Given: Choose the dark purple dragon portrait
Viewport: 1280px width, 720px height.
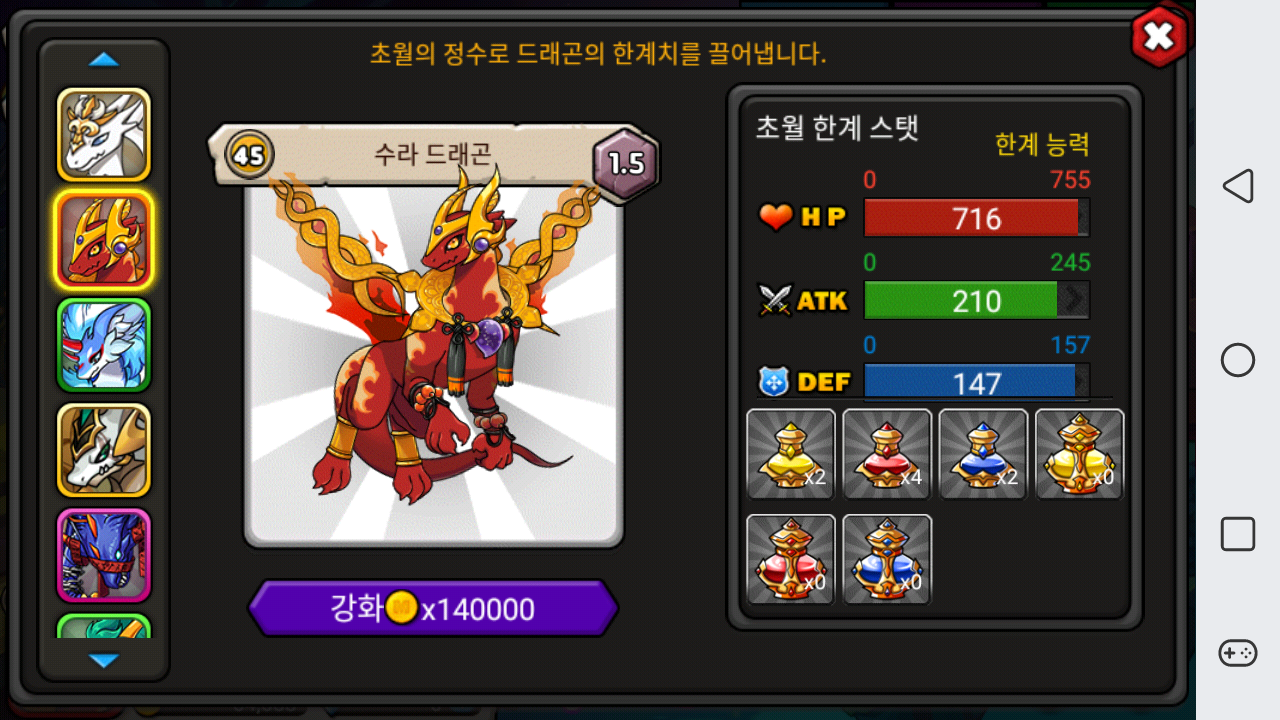Looking at the screenshot, I should pos(104,555).
